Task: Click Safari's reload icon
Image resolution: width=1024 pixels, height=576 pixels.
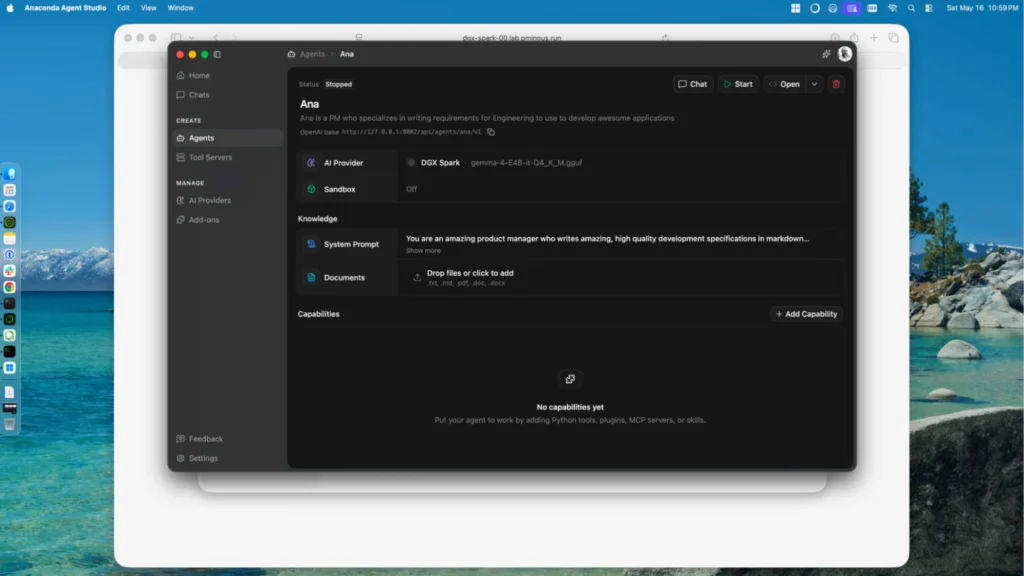Action: pos(665,38)
